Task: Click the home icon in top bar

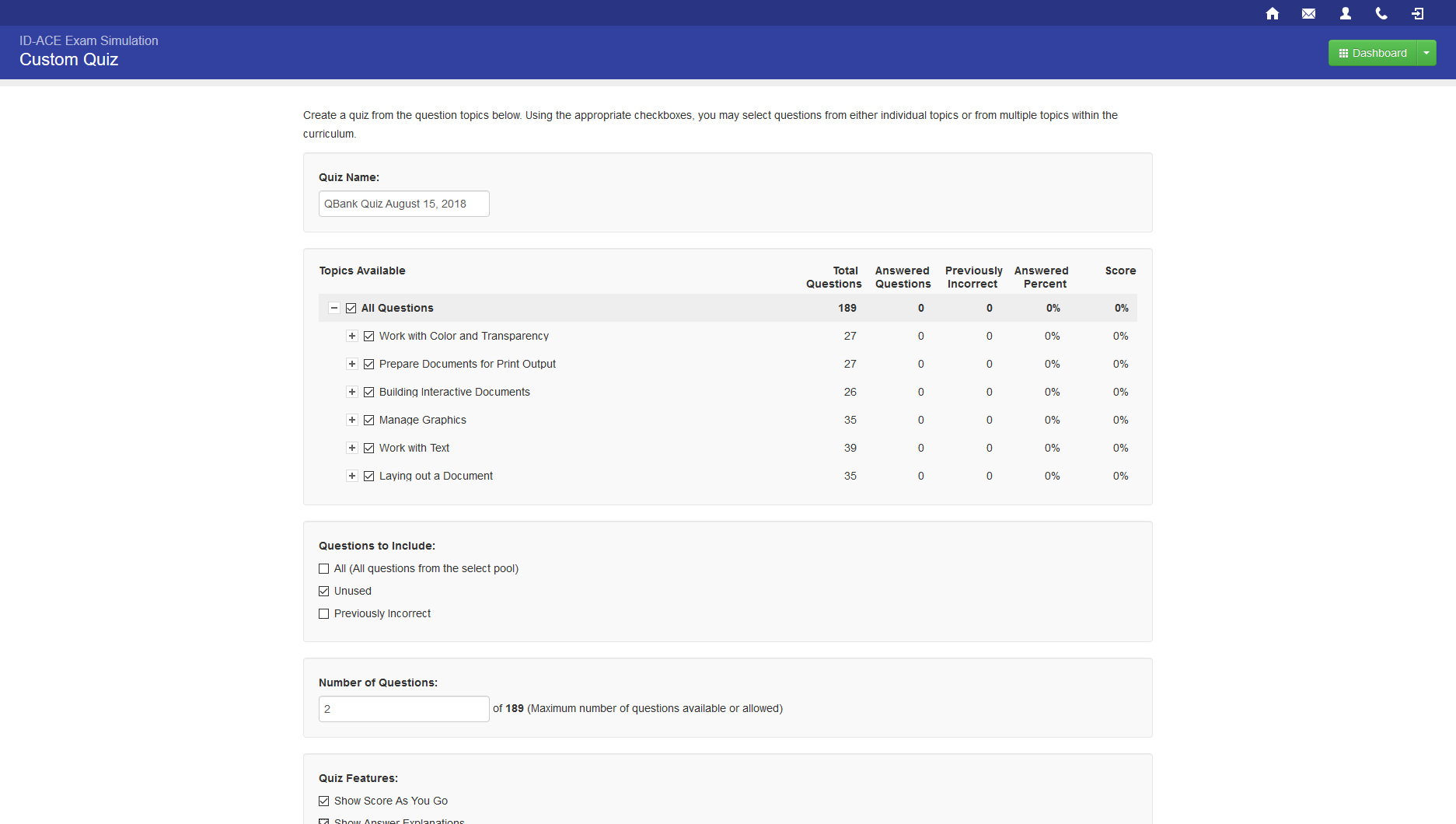Action: (x=1272, y=13)
